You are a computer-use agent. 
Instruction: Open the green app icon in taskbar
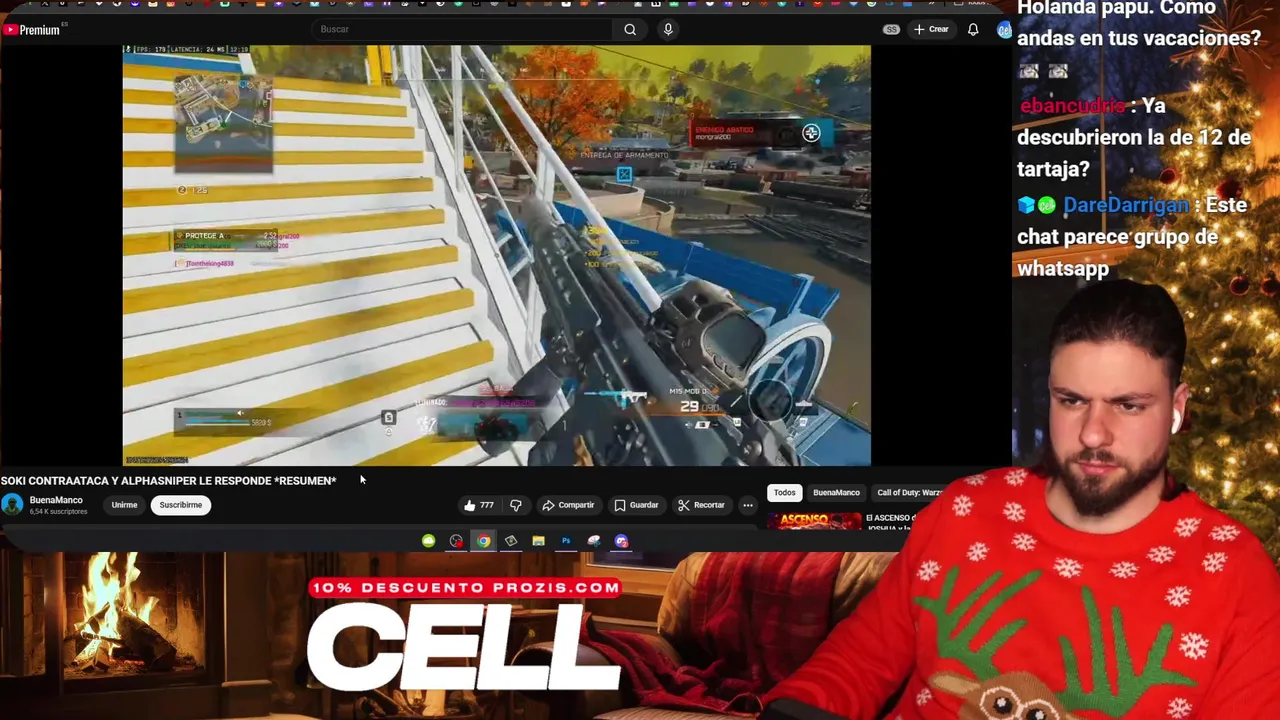point(429,541)
